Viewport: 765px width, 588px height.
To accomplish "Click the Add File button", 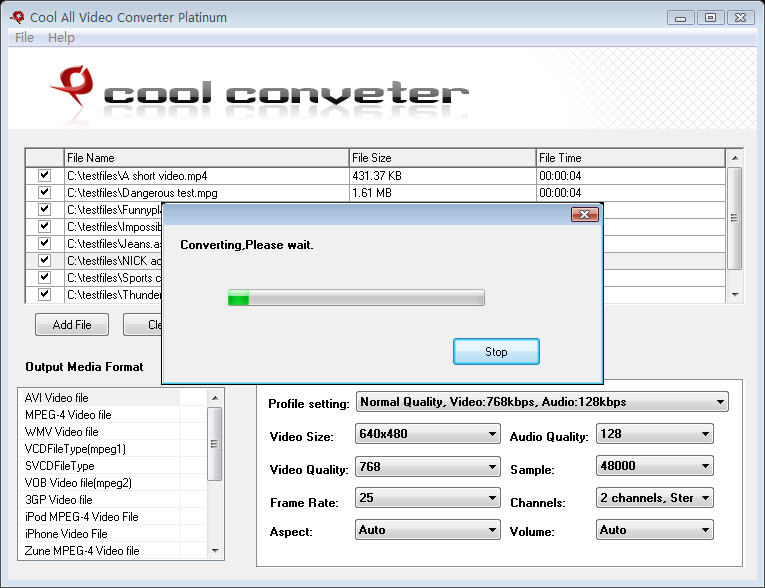I will (72, 325).
